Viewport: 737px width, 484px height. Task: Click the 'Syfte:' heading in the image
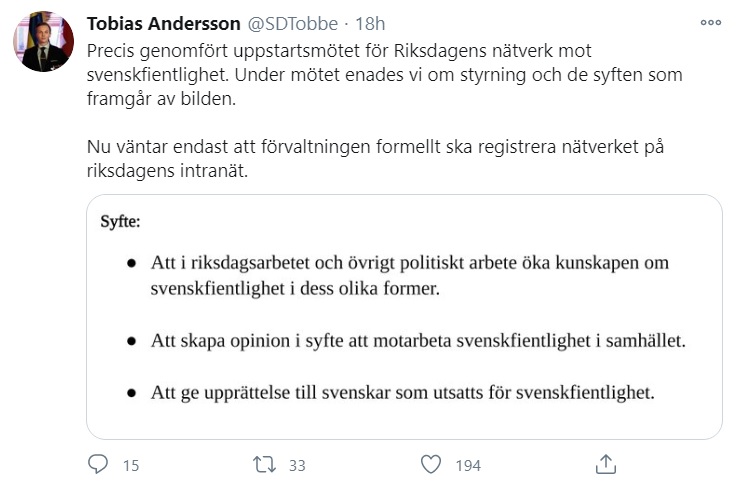(120, 222)
